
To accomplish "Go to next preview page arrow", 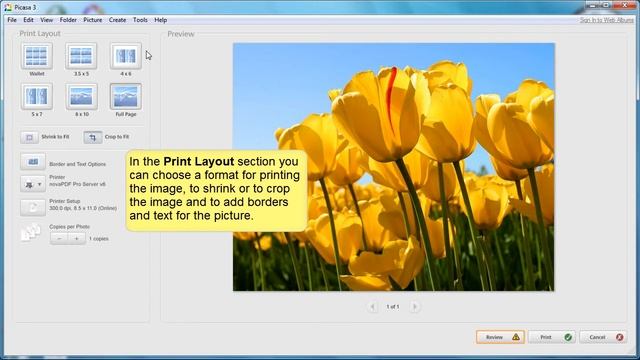I will [x=415, y=307].
